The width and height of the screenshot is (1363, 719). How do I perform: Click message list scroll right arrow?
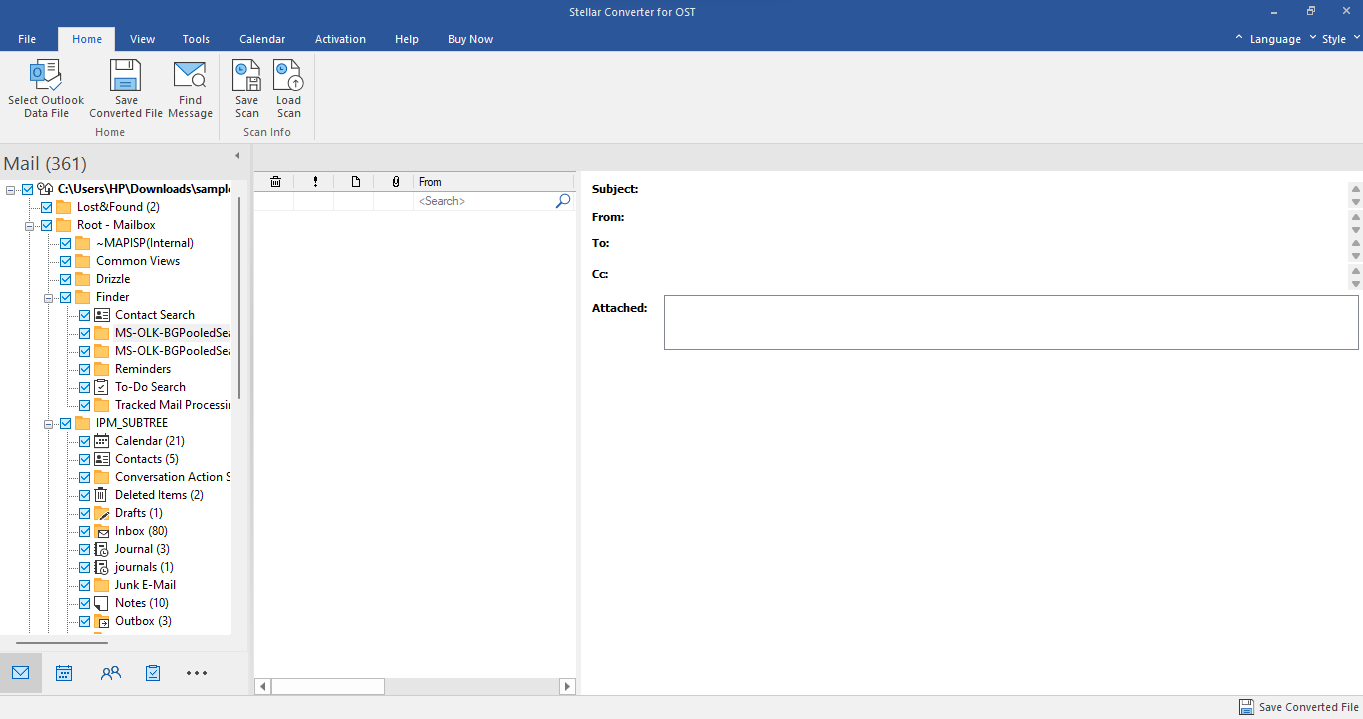click(567, 687)
